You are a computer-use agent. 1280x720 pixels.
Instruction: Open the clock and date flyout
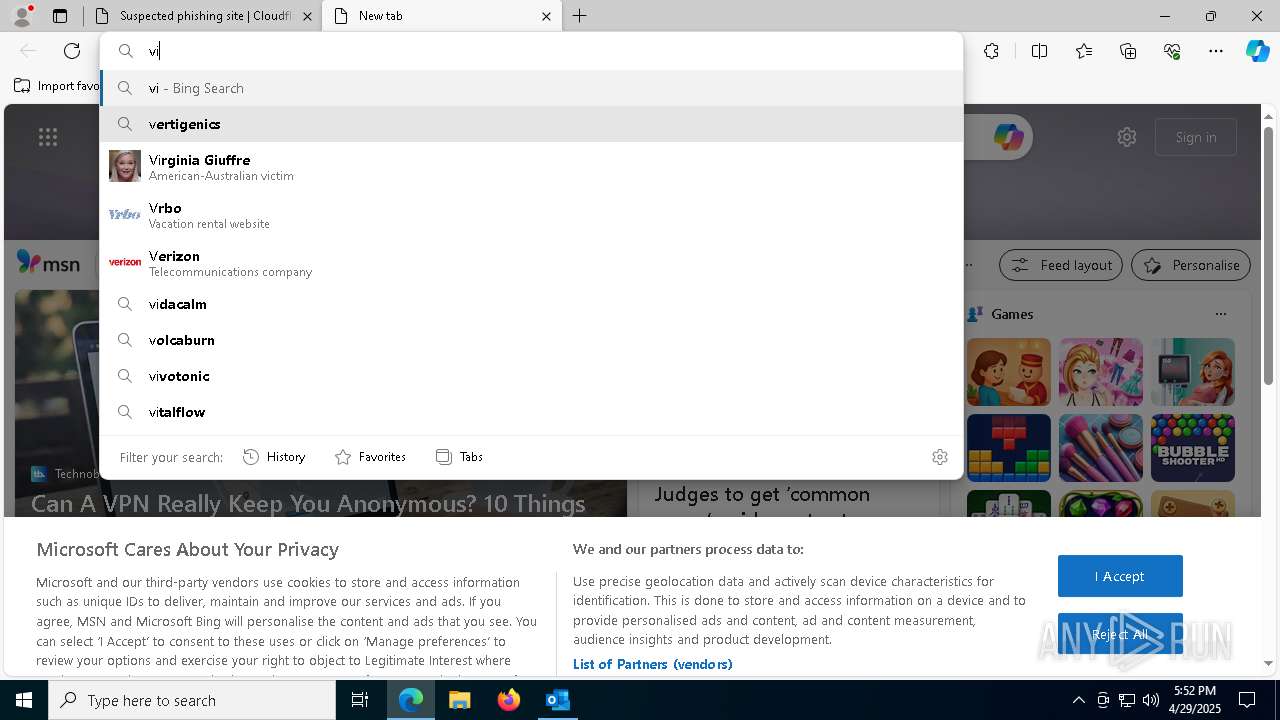coord(1195,700)
